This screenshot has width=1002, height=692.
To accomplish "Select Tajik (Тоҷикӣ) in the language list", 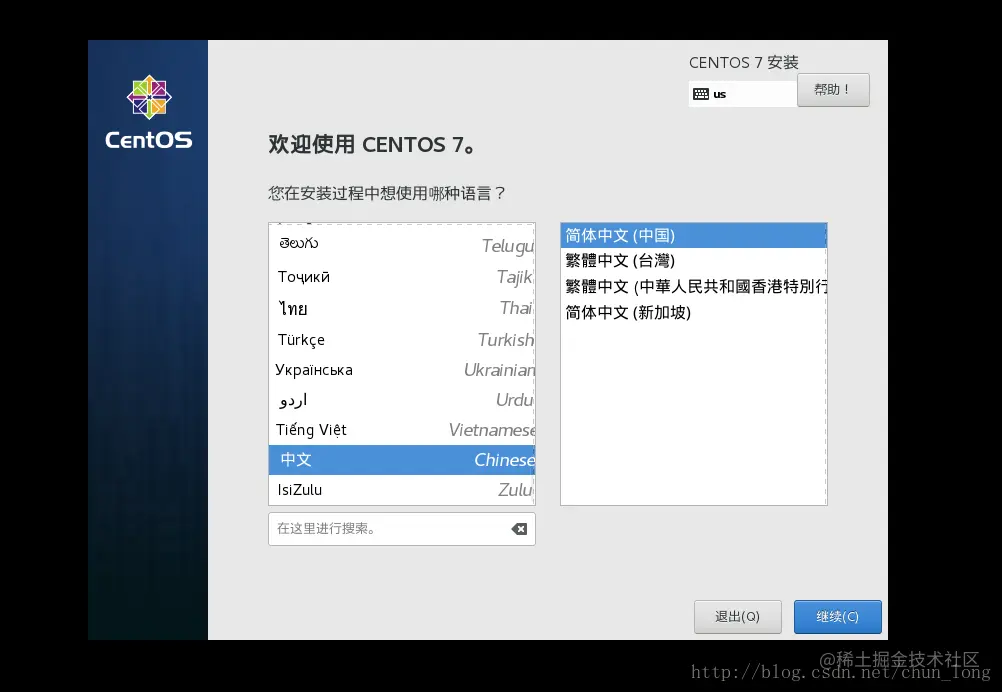I will pos(401,277).
